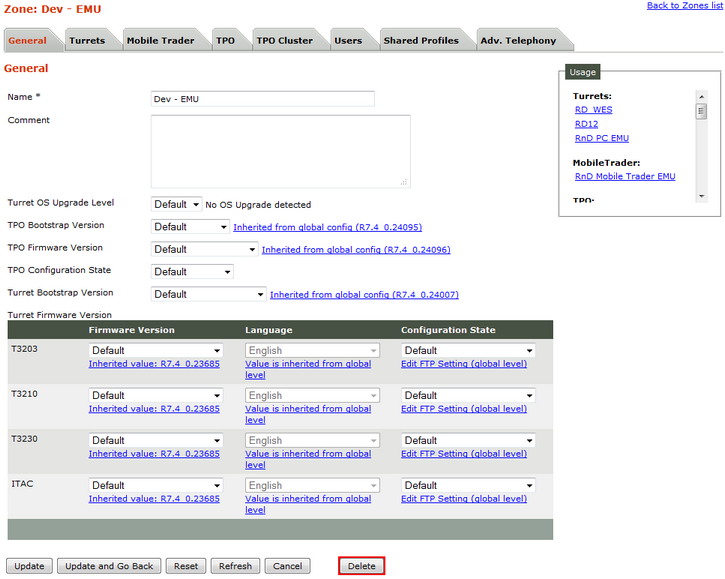Viewport: 725px width, 579px height.
Task: Open the RnD PC EMU turret link
Action: [x=602, y=138]
